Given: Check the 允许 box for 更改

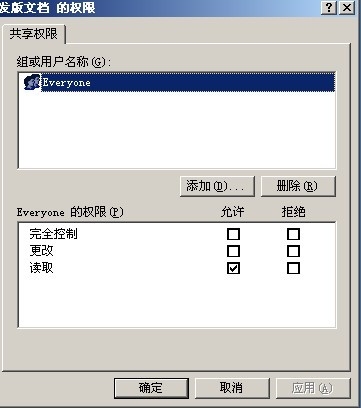Looking at the screenshot, I should point(233,251).
